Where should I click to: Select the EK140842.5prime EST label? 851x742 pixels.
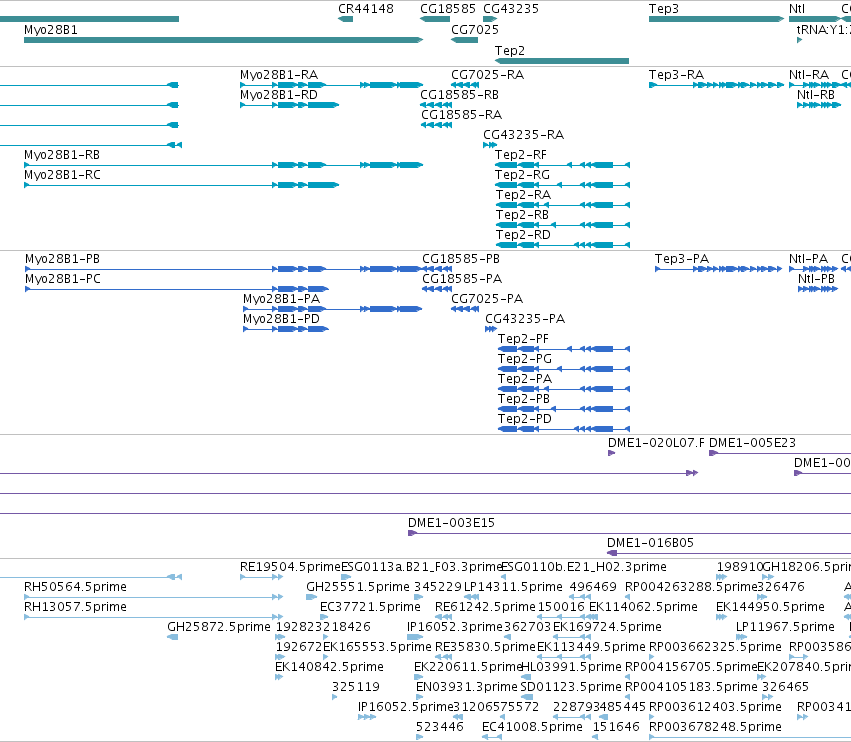tap(329, 667)
